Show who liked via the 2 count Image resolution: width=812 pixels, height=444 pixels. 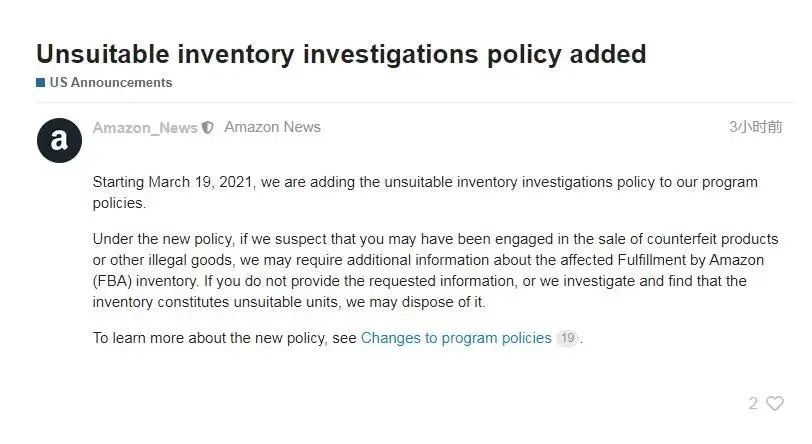pos(753,403)
